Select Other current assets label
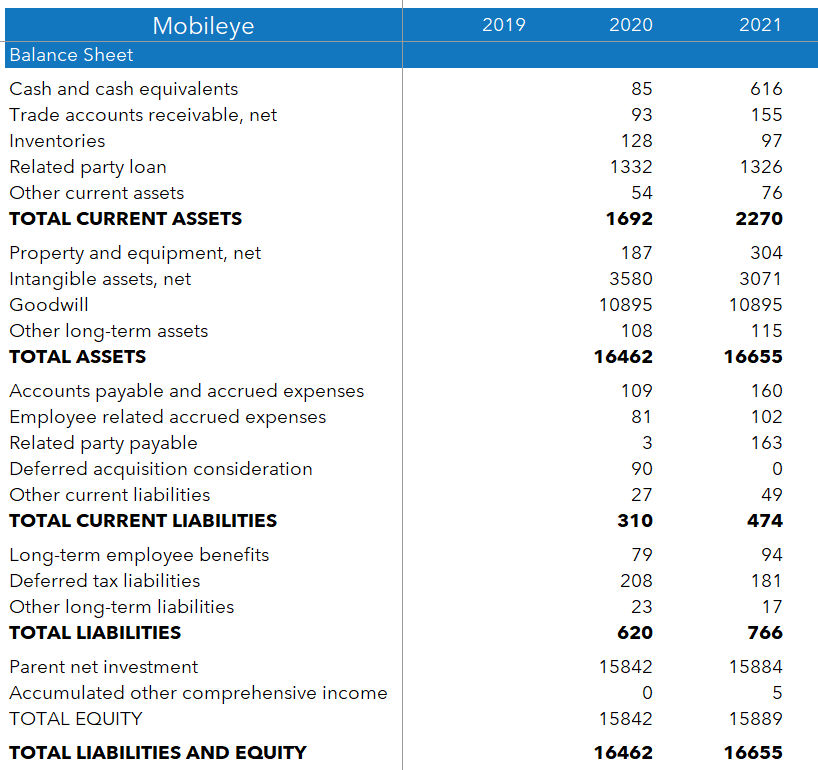The width and height of the screenshot is (818, 770). (x=97, y=193)
